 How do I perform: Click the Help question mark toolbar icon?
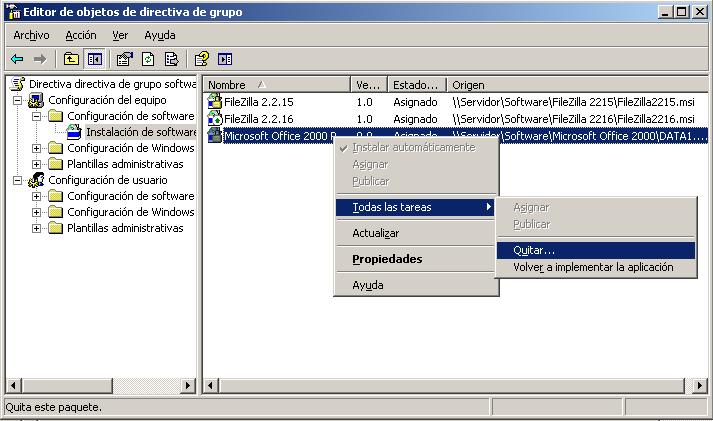coord(202,59)
